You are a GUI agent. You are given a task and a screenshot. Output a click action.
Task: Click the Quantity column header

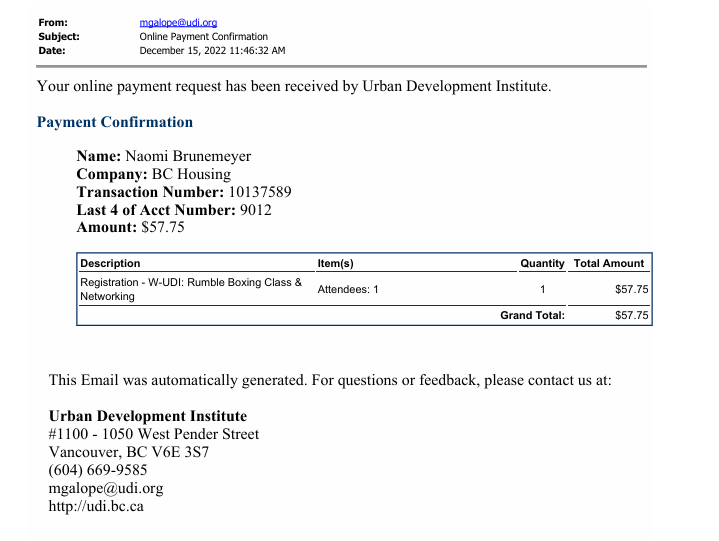coord(542,263)
